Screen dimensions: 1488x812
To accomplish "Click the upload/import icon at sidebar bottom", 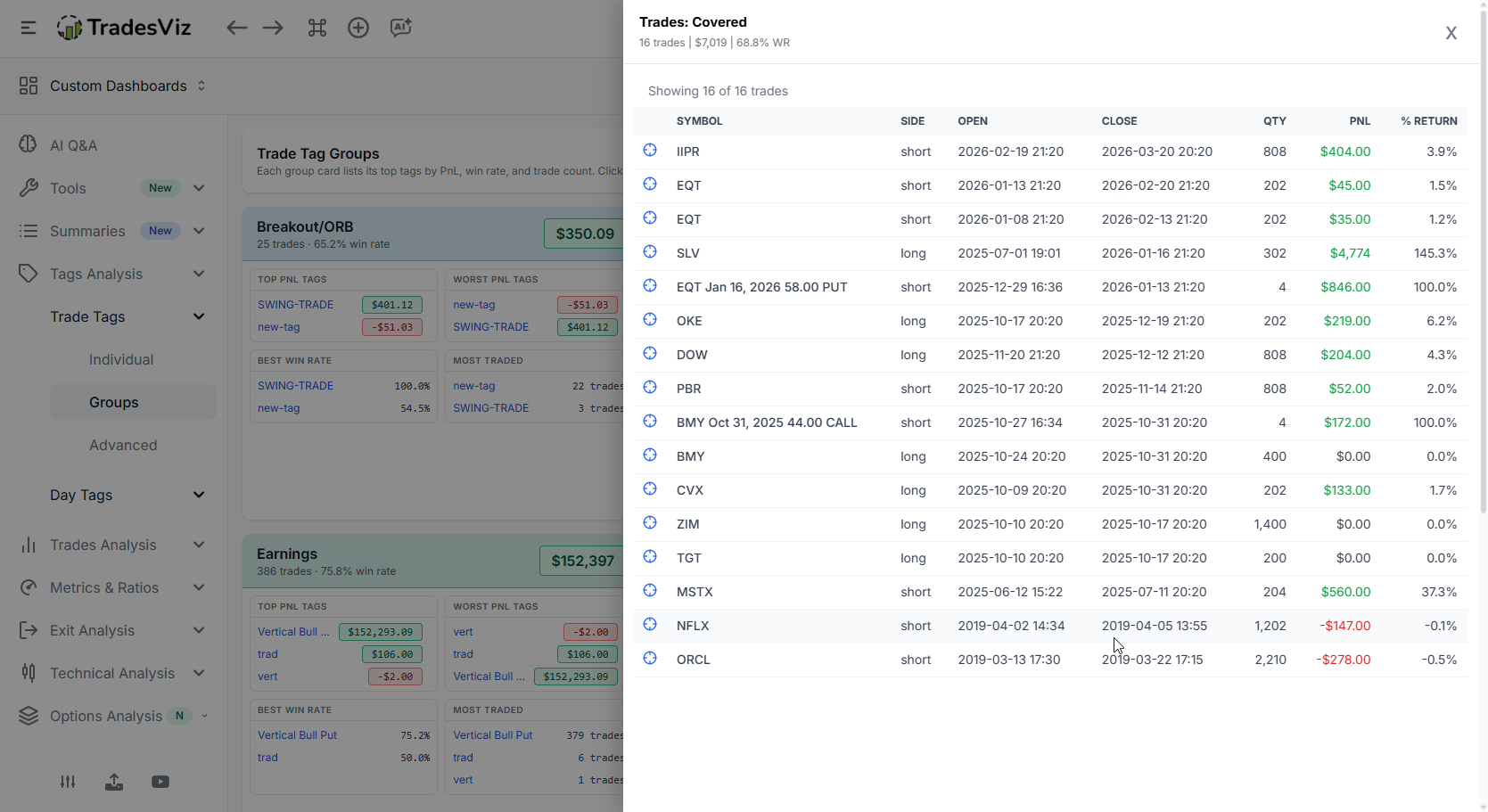I will 114,782.
